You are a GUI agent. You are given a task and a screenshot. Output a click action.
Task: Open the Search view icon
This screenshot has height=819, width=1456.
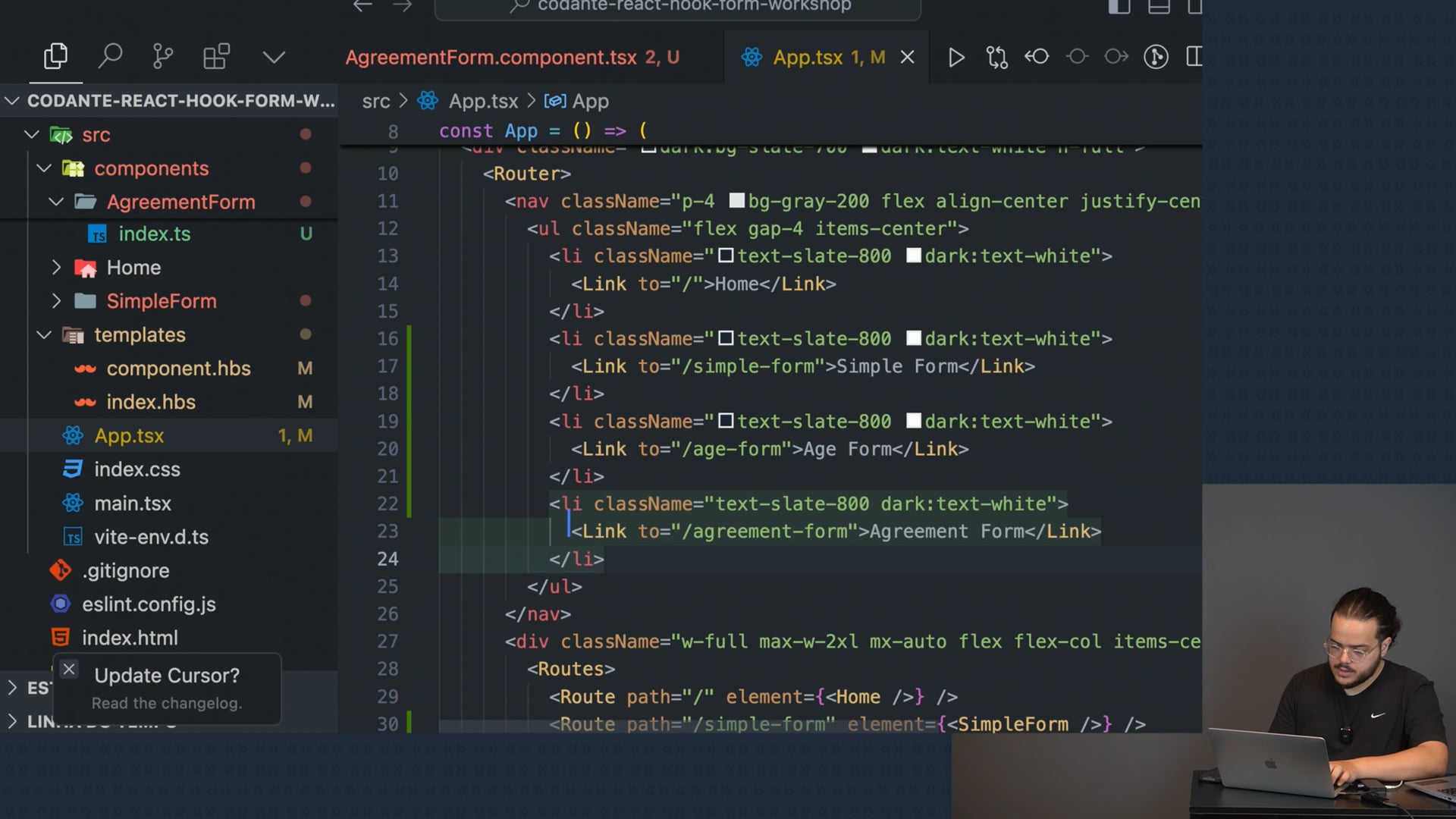[x=110, y=57]
